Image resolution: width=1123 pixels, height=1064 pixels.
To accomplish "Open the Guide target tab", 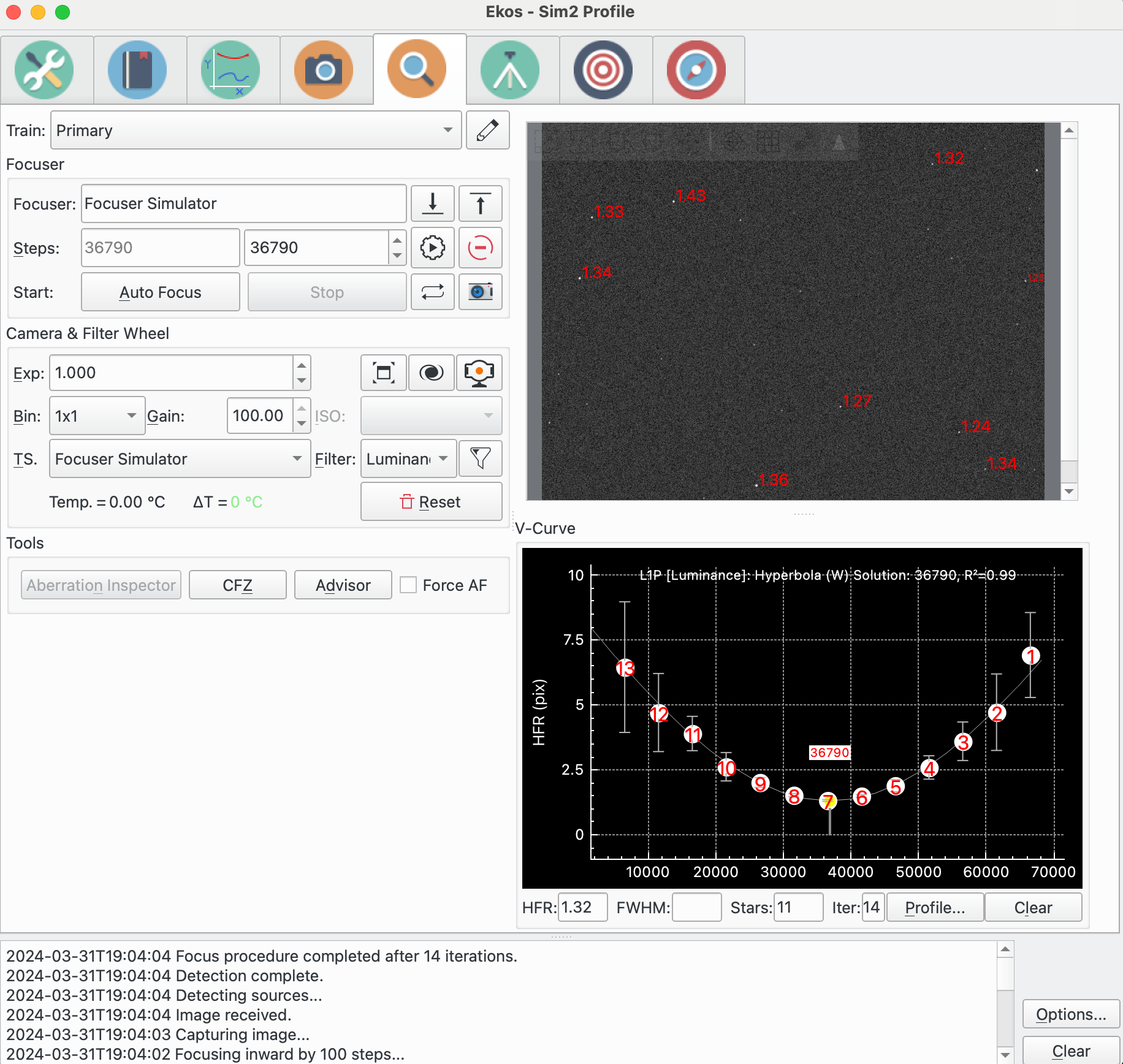I will [x=603, y=70].
